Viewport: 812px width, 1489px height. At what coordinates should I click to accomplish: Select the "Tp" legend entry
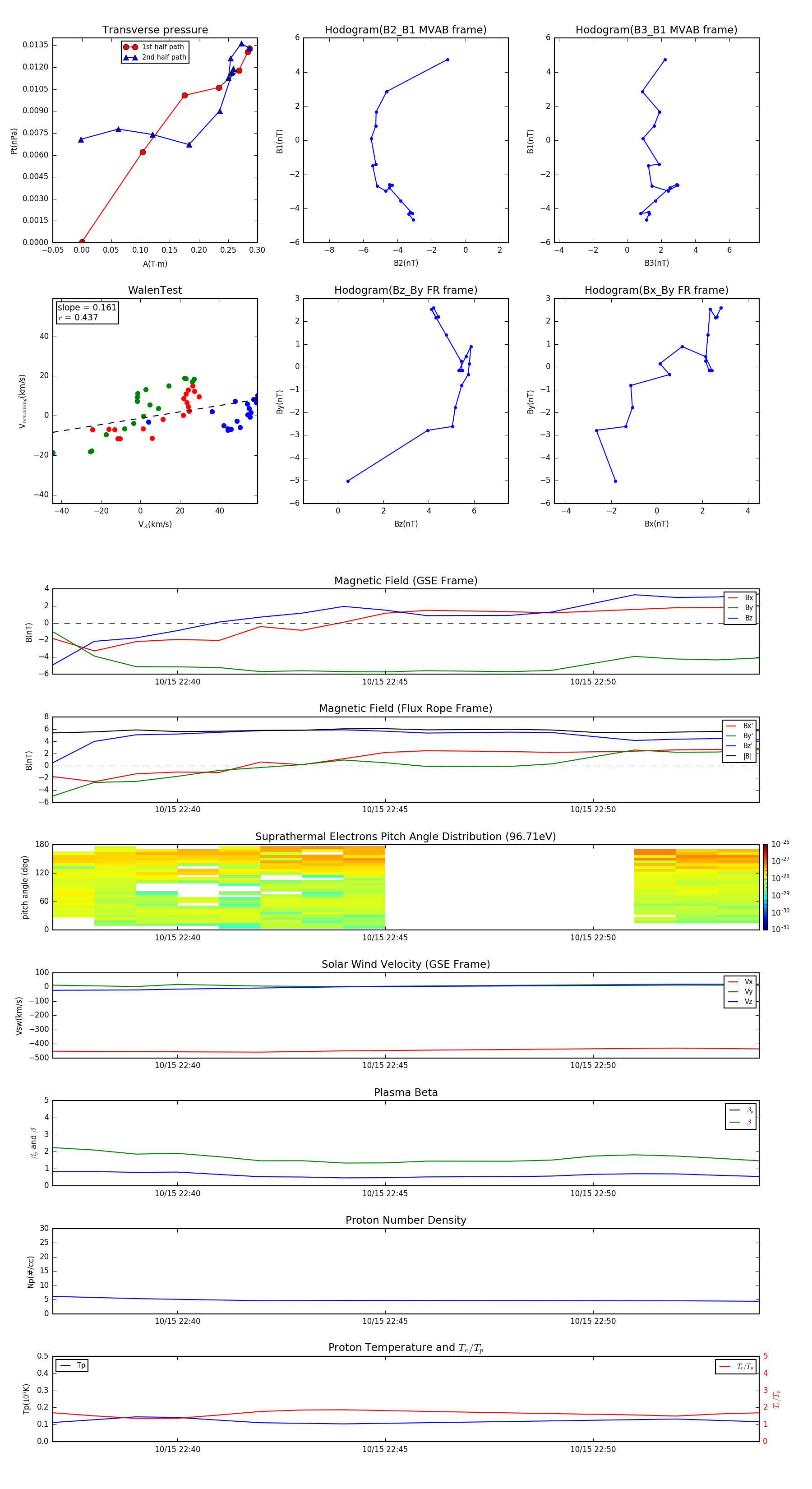[72, 1365]
